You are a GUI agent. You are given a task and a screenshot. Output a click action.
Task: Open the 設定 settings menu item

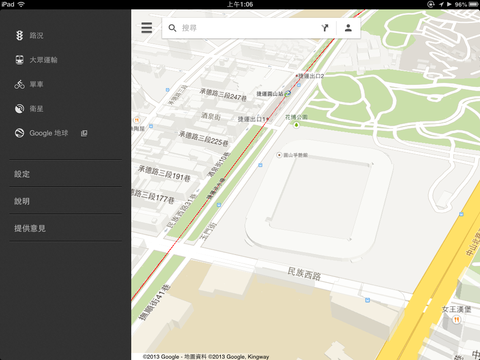[65, 174]
